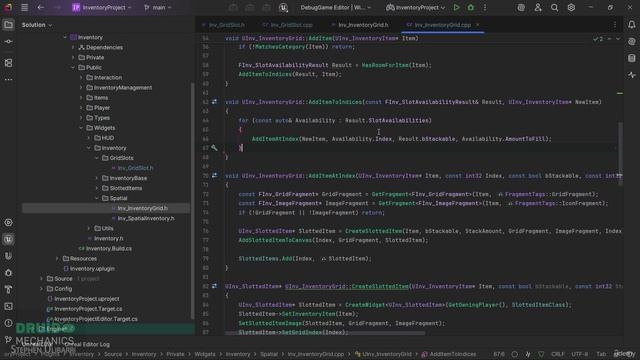This screenshot has width=640, height=360.
Task: Expand the HUD folder
Action: point(89,138)
